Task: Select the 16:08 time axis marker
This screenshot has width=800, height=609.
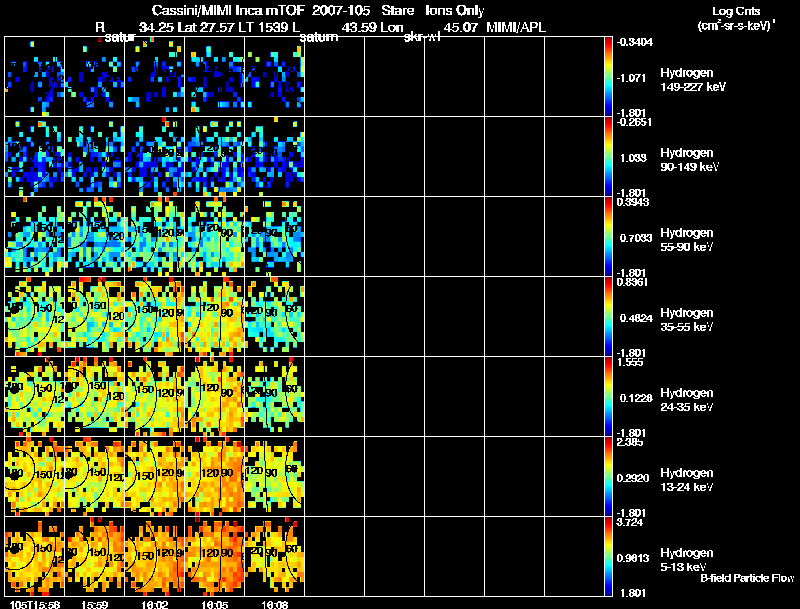Action: tap(274, 604)
